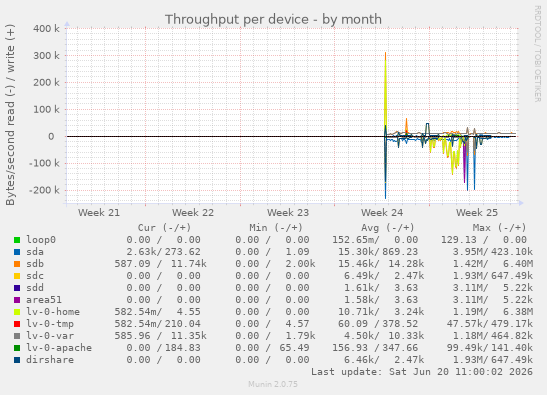Click the lv-0-apache green legend swatch
Image resolution: width=547 pixels, height=395 pixels.
click(x=17, y=348)
